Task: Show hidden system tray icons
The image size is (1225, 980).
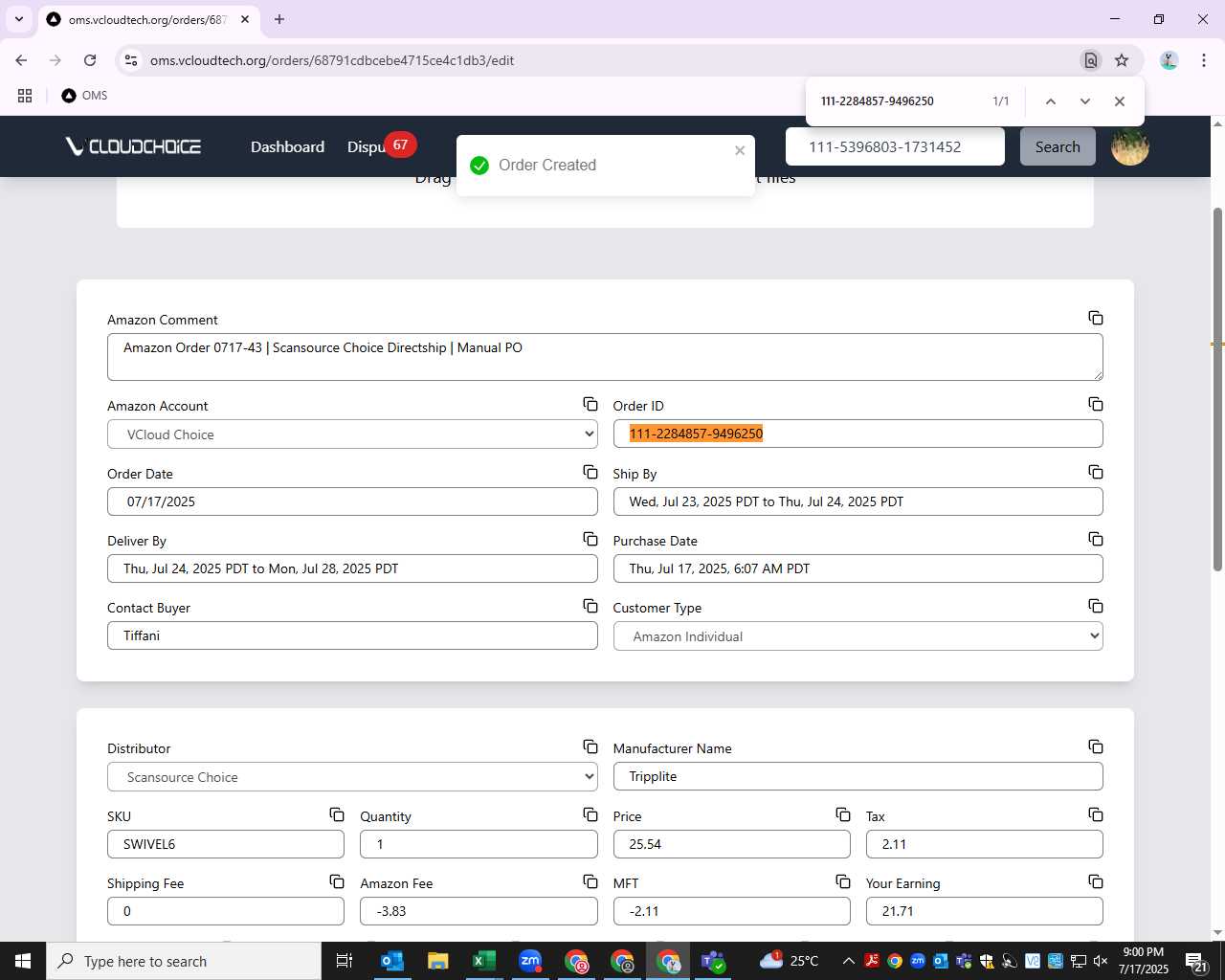Action: tap(848, 961)
